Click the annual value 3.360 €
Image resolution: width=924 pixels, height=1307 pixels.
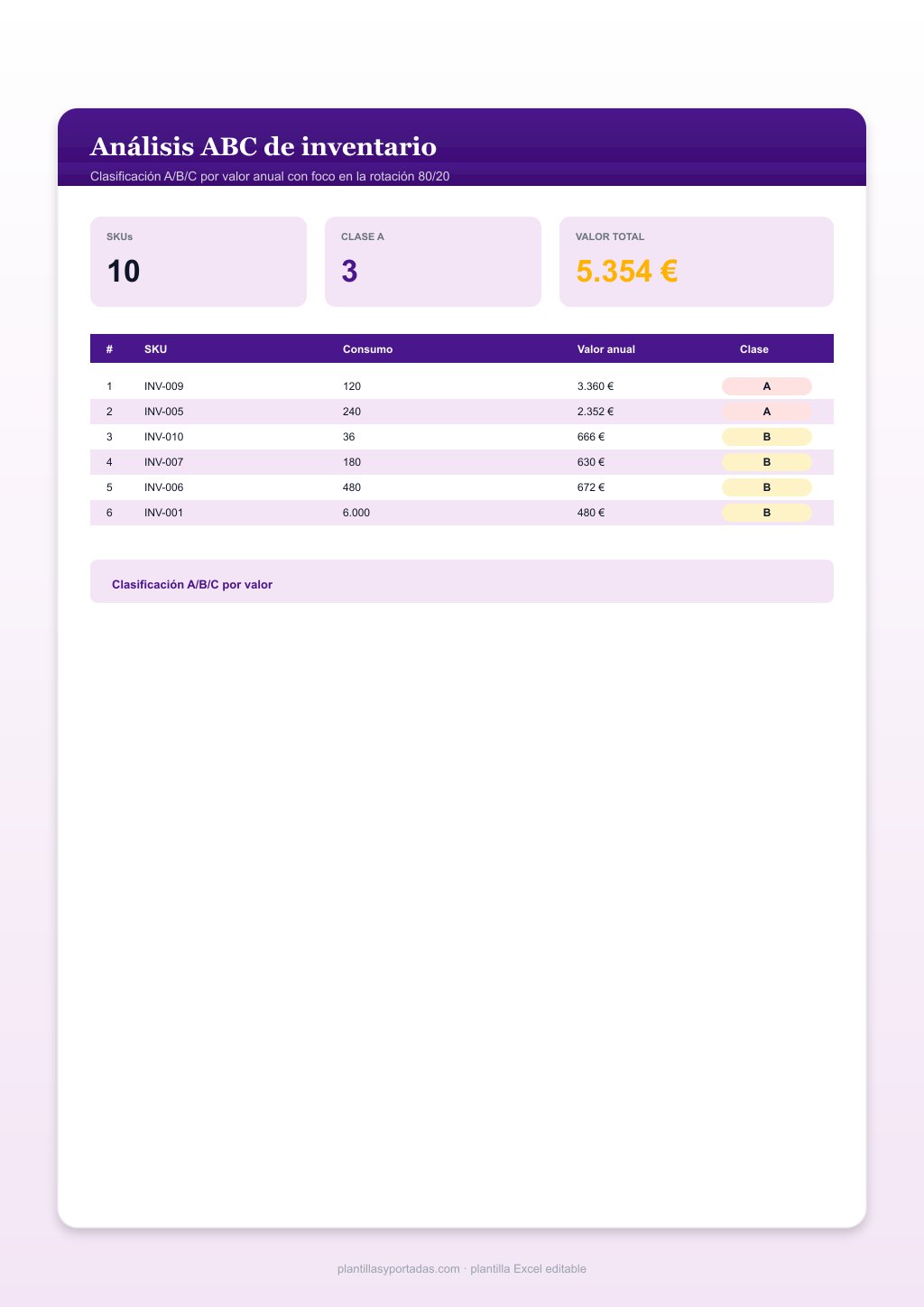pyautogui.click(x=596, y=386)
